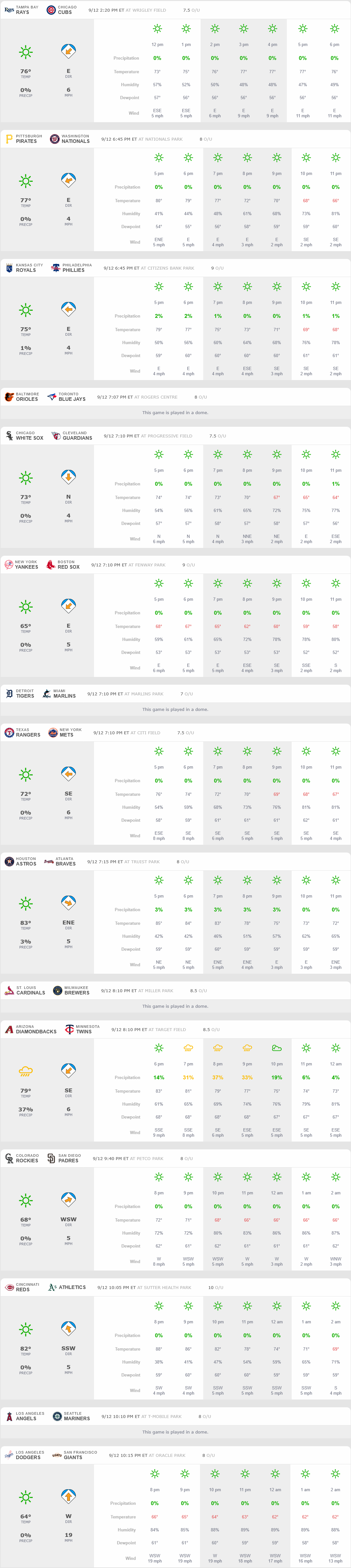Image resolution: width=351 pixels, height=1568 pixels.
Task: Click the WSW wind direction label for Rockies-Padres
Action: point(68,1220)
